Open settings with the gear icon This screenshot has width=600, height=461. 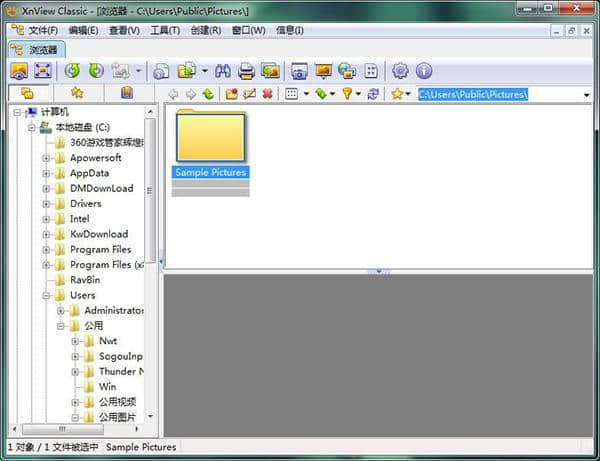tap(400, 71)
